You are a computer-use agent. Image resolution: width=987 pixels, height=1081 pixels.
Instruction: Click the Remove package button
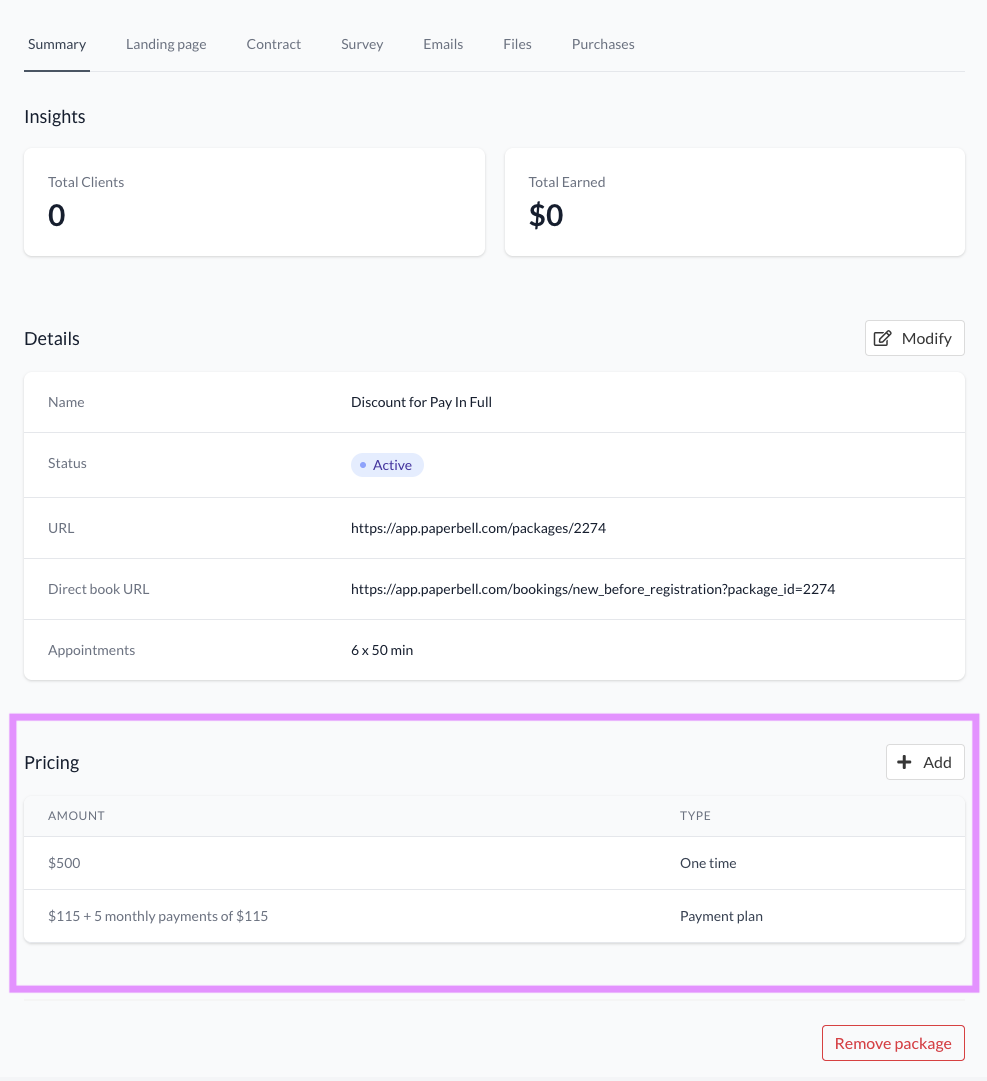click(x=893, y=1043)
